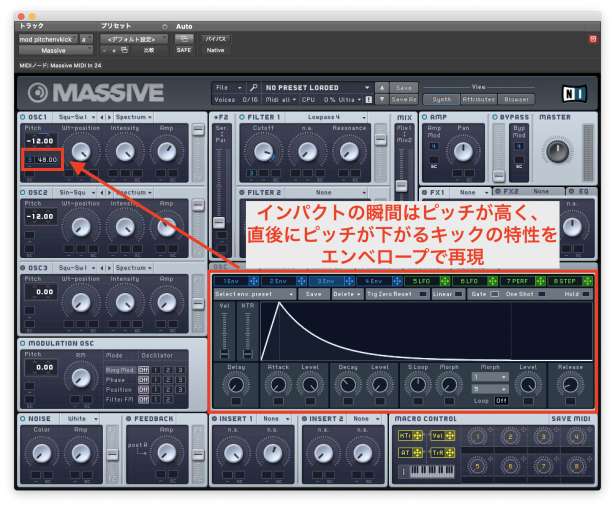
Task: Click the 5 LFO assign crosshair icon
Action: tap(444, 281)
